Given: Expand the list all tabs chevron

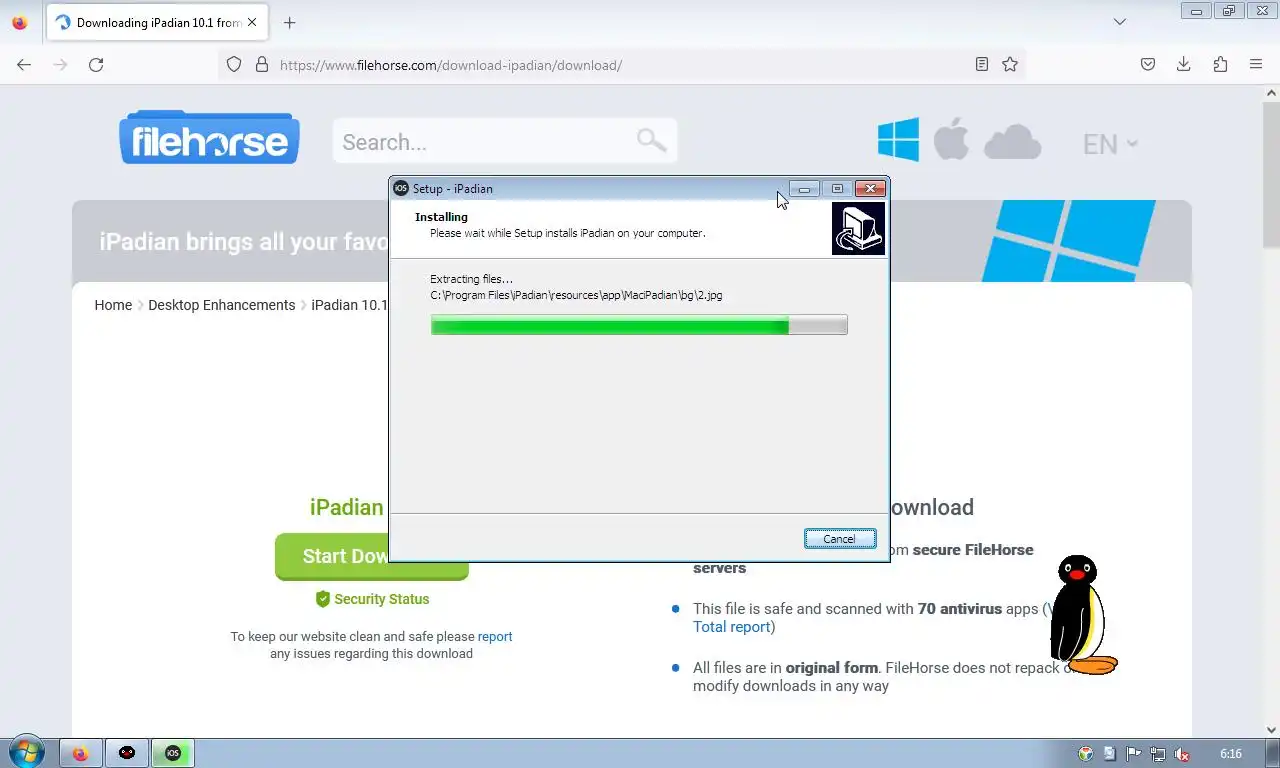Looking at the screenshot, I should (x=1120, y=22).
